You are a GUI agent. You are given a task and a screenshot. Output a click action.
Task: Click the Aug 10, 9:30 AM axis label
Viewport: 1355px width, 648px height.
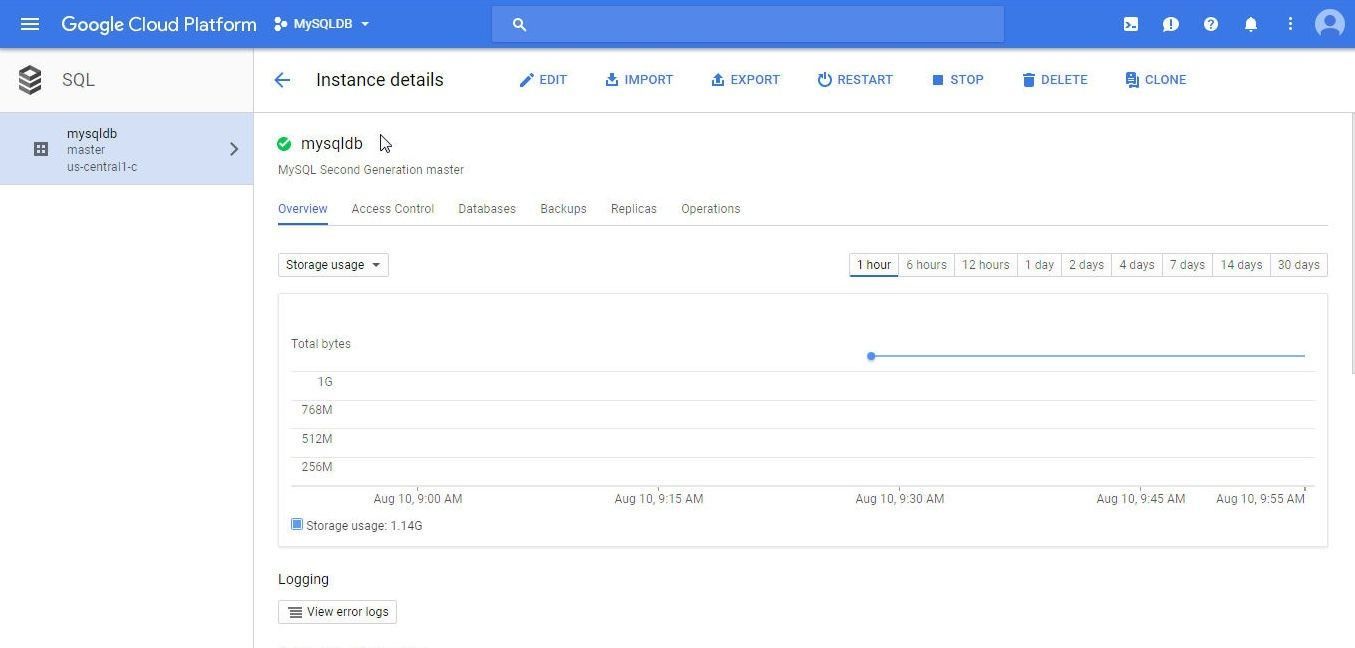tap(900, 499)
